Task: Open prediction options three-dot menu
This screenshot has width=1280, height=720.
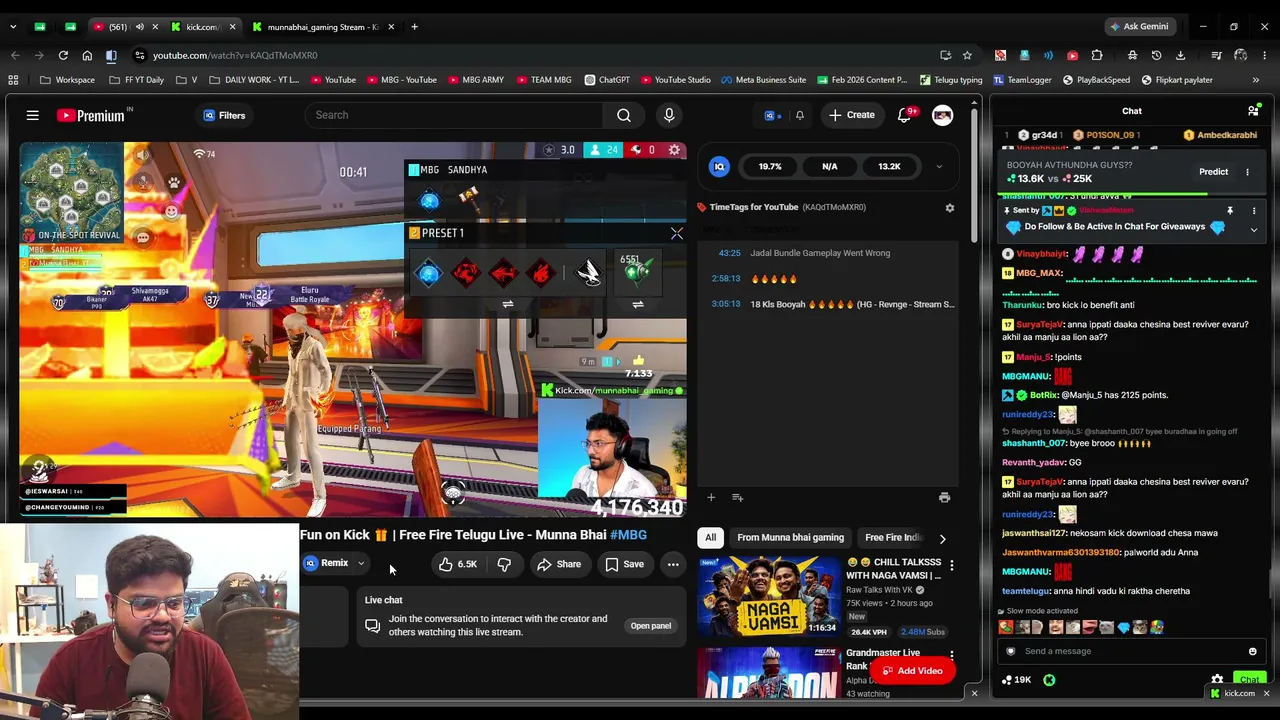Action: (x=1247, y=172)
